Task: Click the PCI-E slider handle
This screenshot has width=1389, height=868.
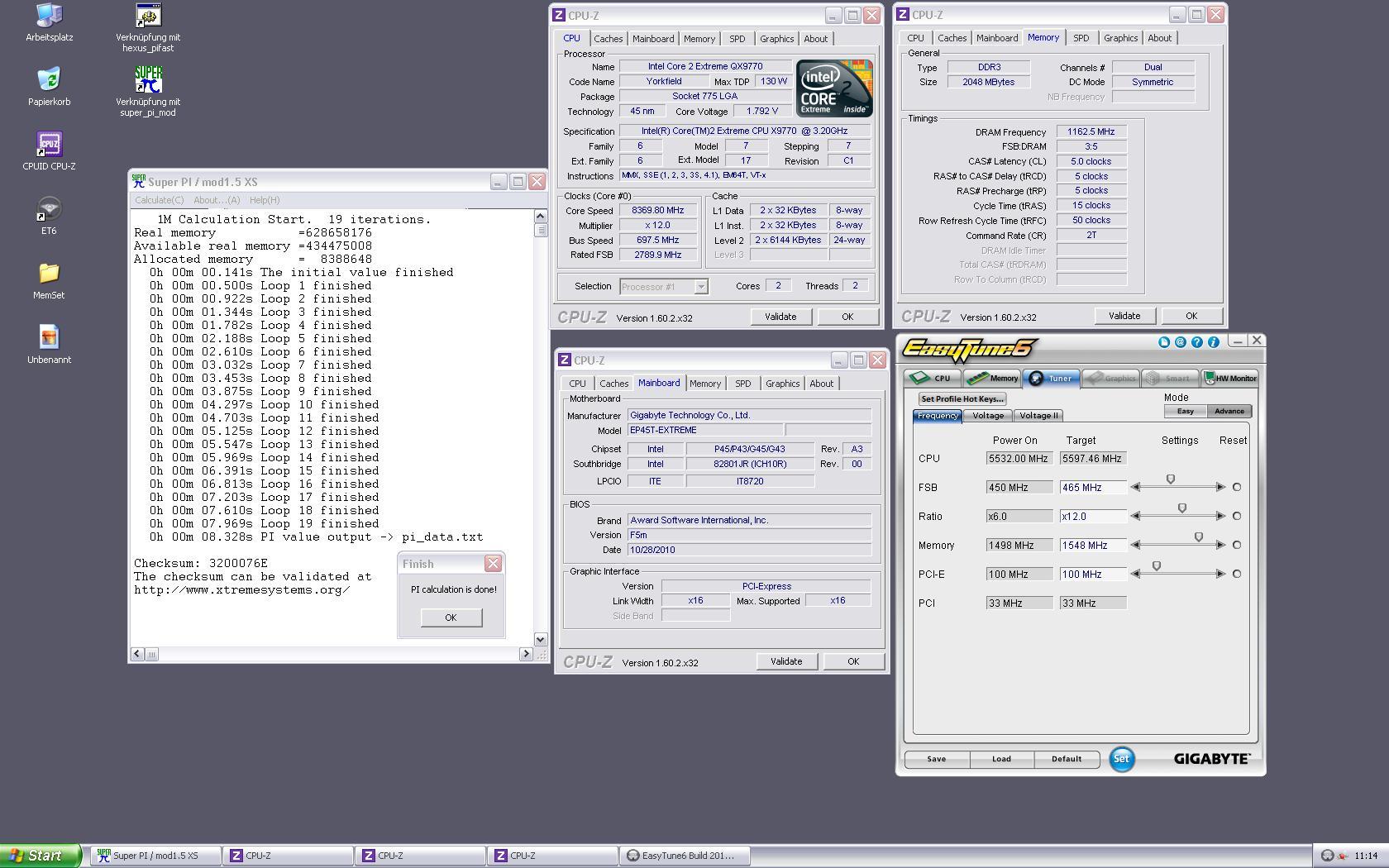Action: pyautogui.click(x=1157, y=566)
